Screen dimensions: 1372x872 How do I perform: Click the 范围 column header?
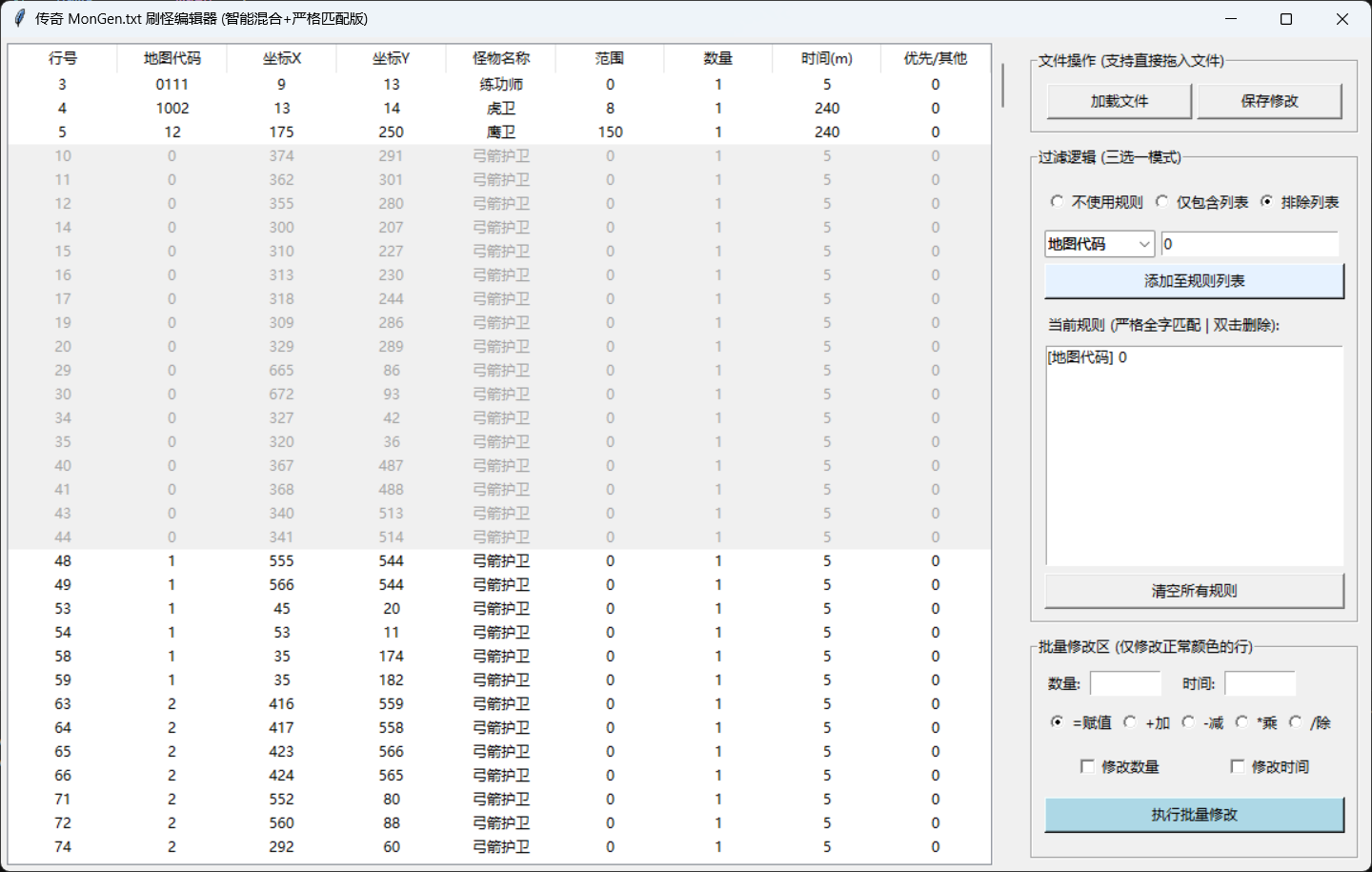point(609,58)
